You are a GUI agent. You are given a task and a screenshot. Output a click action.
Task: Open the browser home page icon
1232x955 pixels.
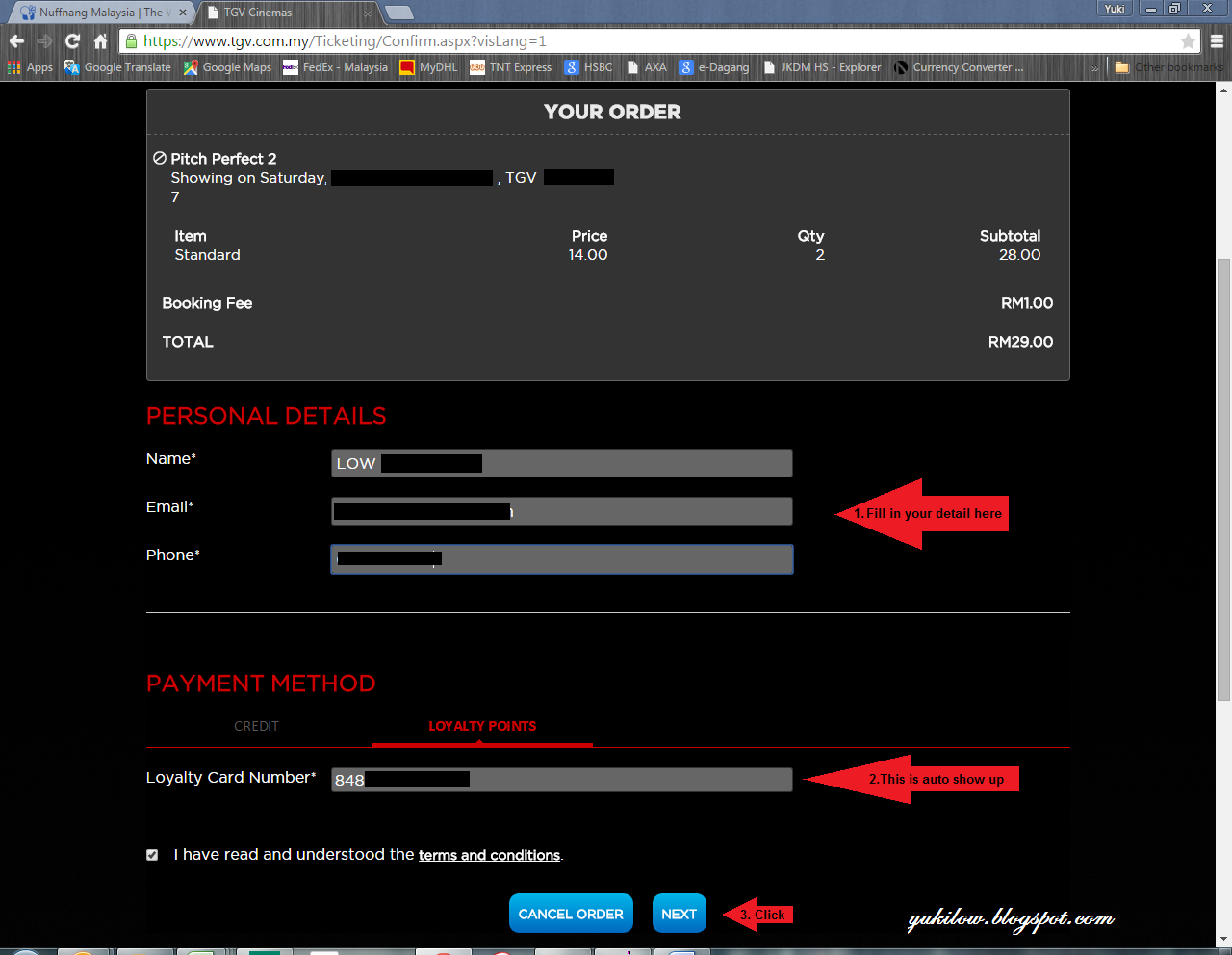(x=100, y=41)
